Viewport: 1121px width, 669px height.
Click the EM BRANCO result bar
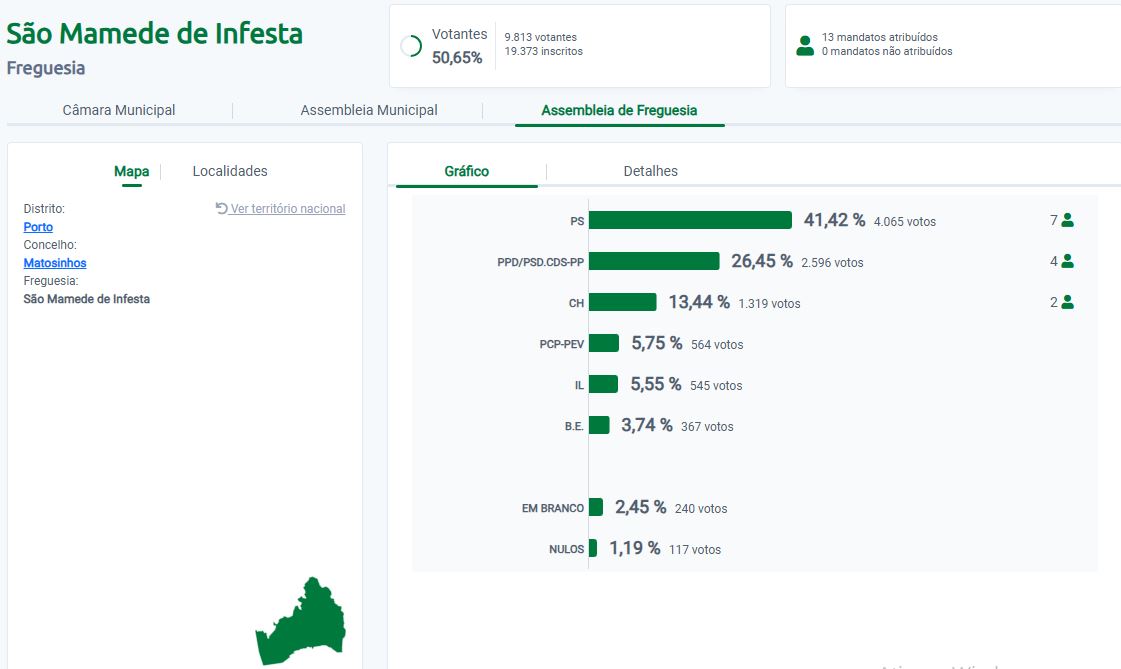coord(596,507)
